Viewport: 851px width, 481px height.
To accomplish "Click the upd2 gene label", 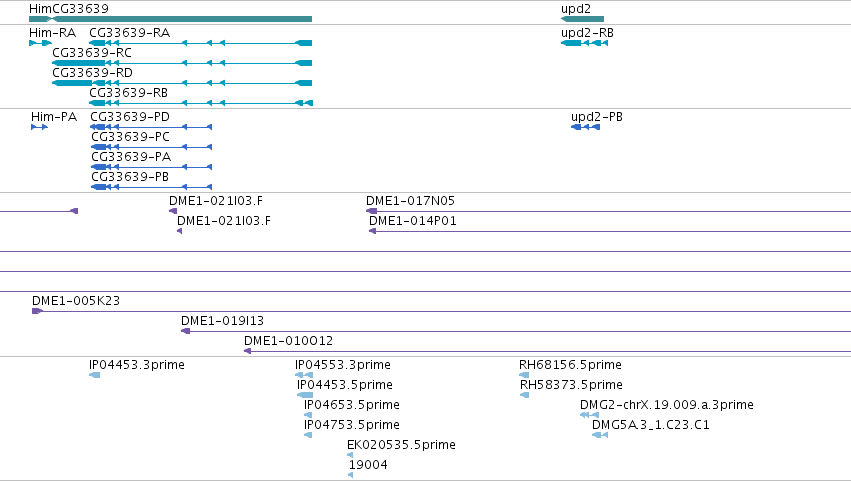I will [x=576, y=9].
